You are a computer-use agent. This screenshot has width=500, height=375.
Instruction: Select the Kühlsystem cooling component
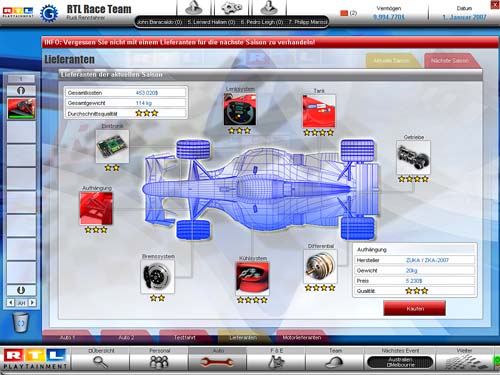tap(252, 279)
